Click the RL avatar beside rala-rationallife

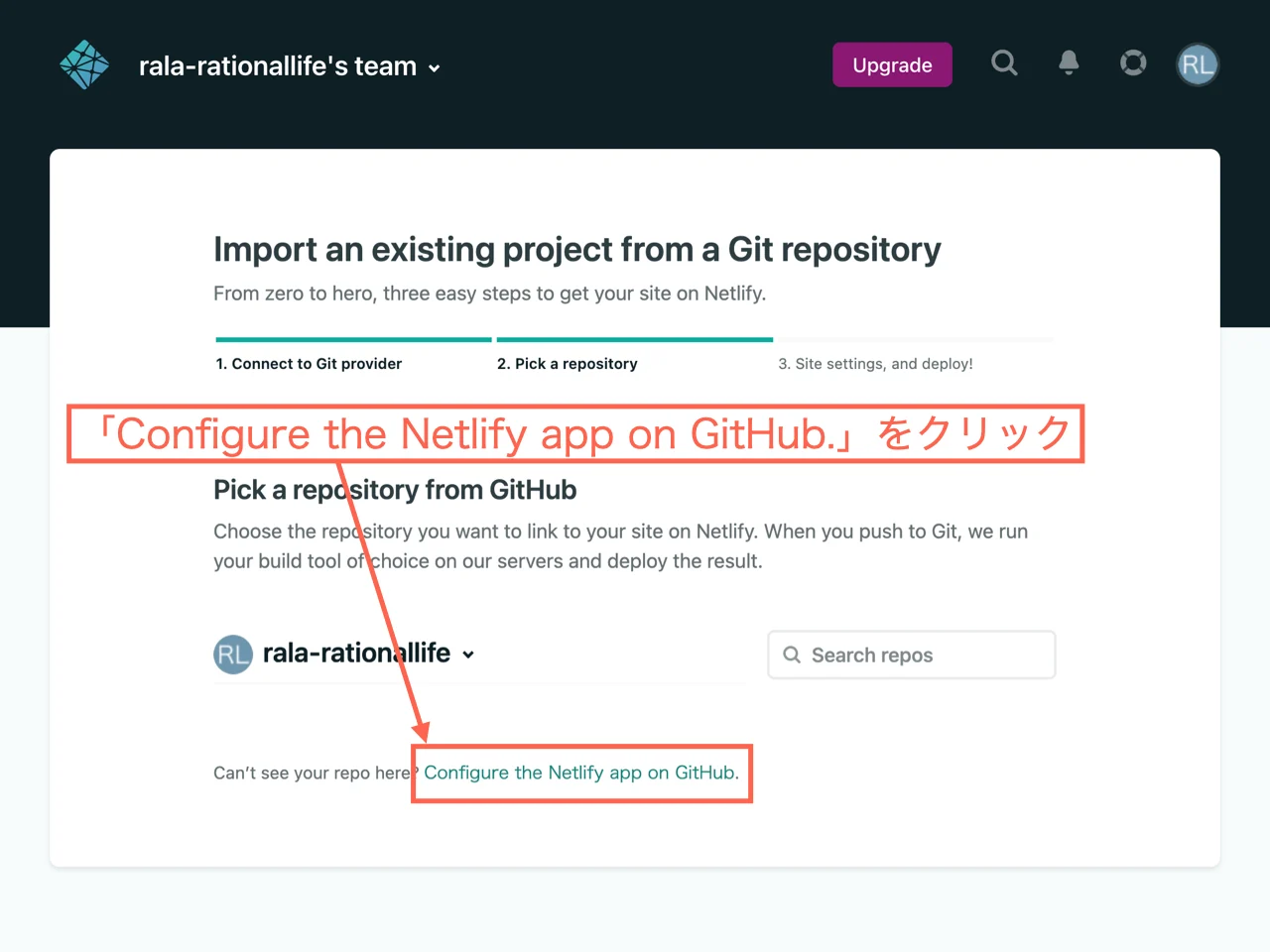coord(232,654)
